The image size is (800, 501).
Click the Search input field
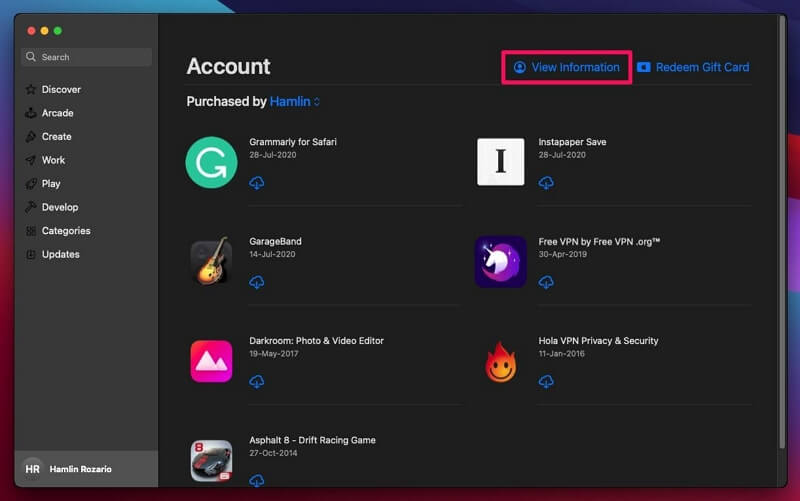pos(88,57)
